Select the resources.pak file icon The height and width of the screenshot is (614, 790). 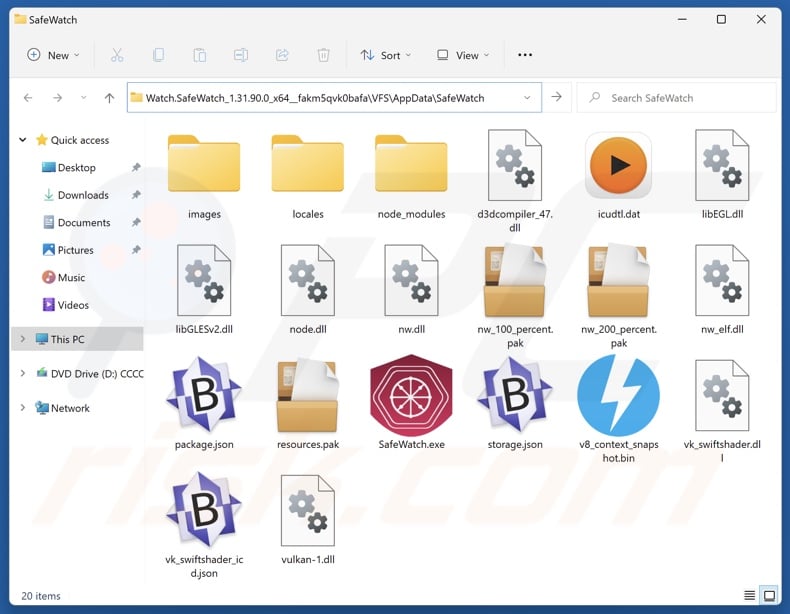pyautogui.click(x=308, y=395)
